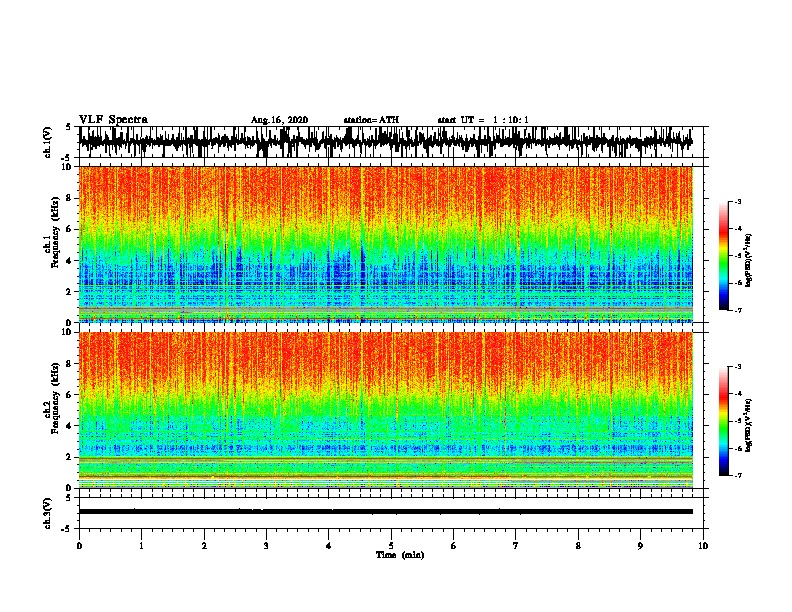Click the log(PSD) label beside ch.1 colorbar
This screenshot has width=792, height=612.
748,260
